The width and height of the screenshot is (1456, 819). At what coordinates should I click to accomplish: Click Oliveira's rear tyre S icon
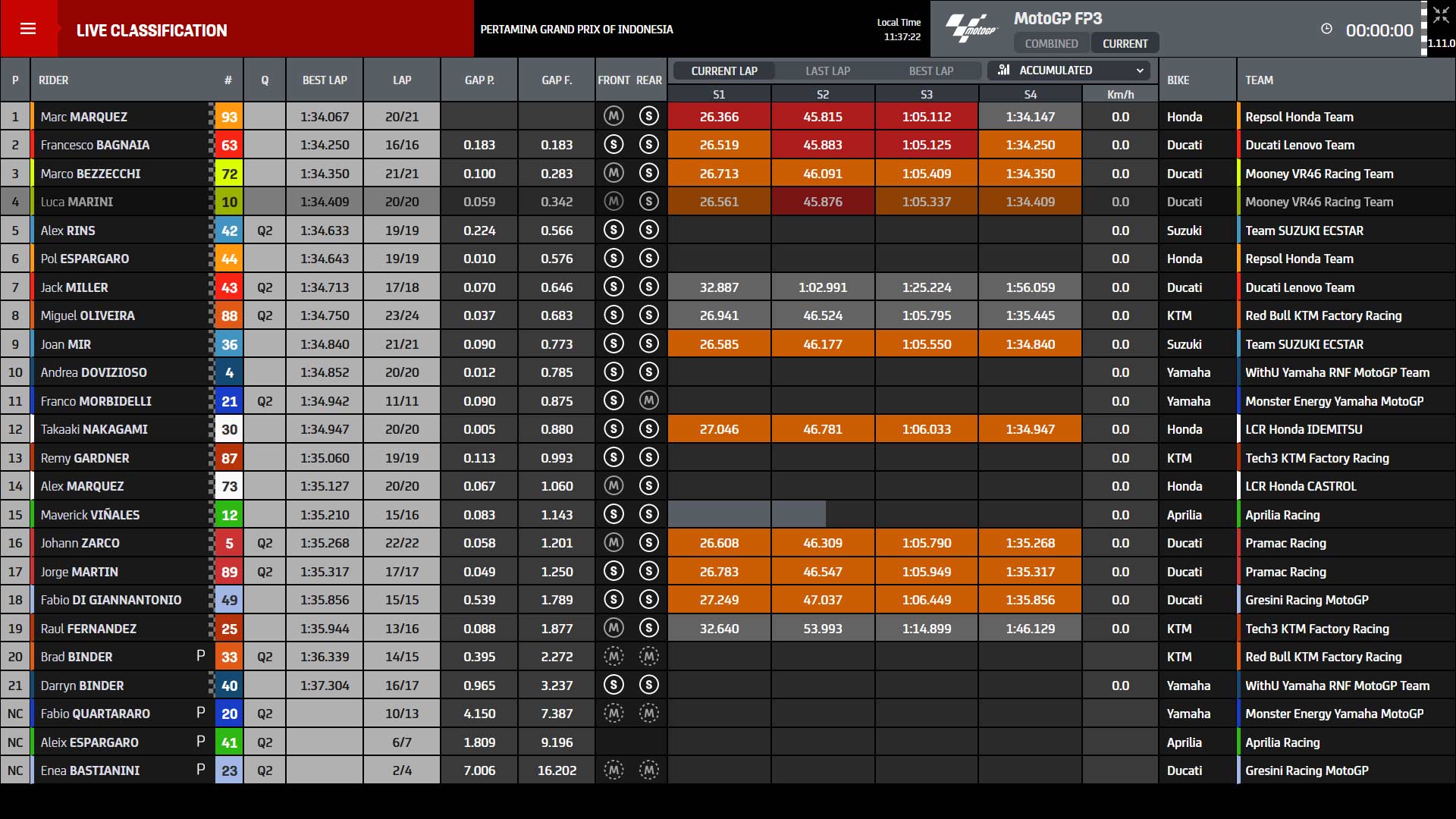tap(648, 315)
